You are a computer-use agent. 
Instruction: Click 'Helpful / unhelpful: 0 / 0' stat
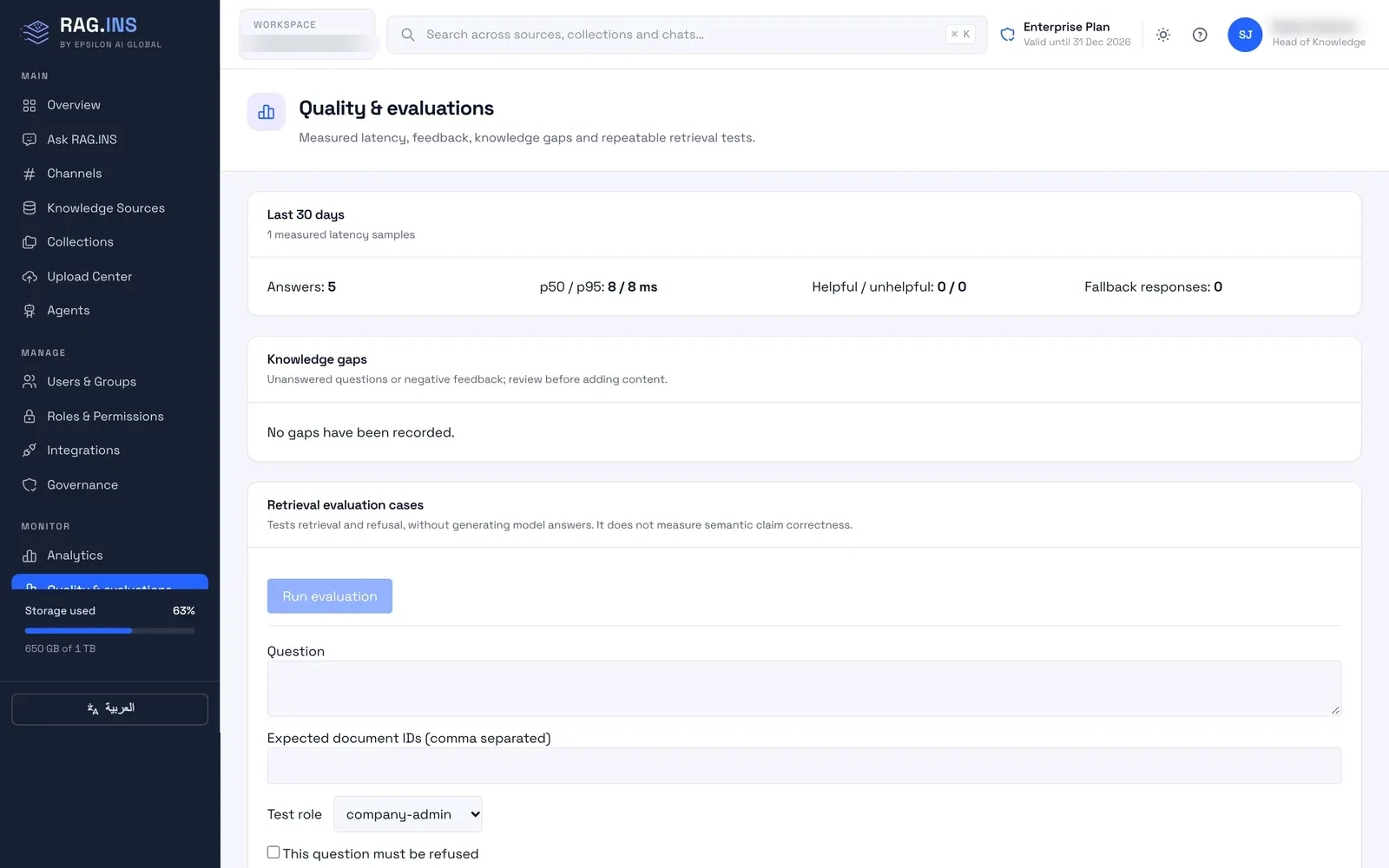[889, 287]
